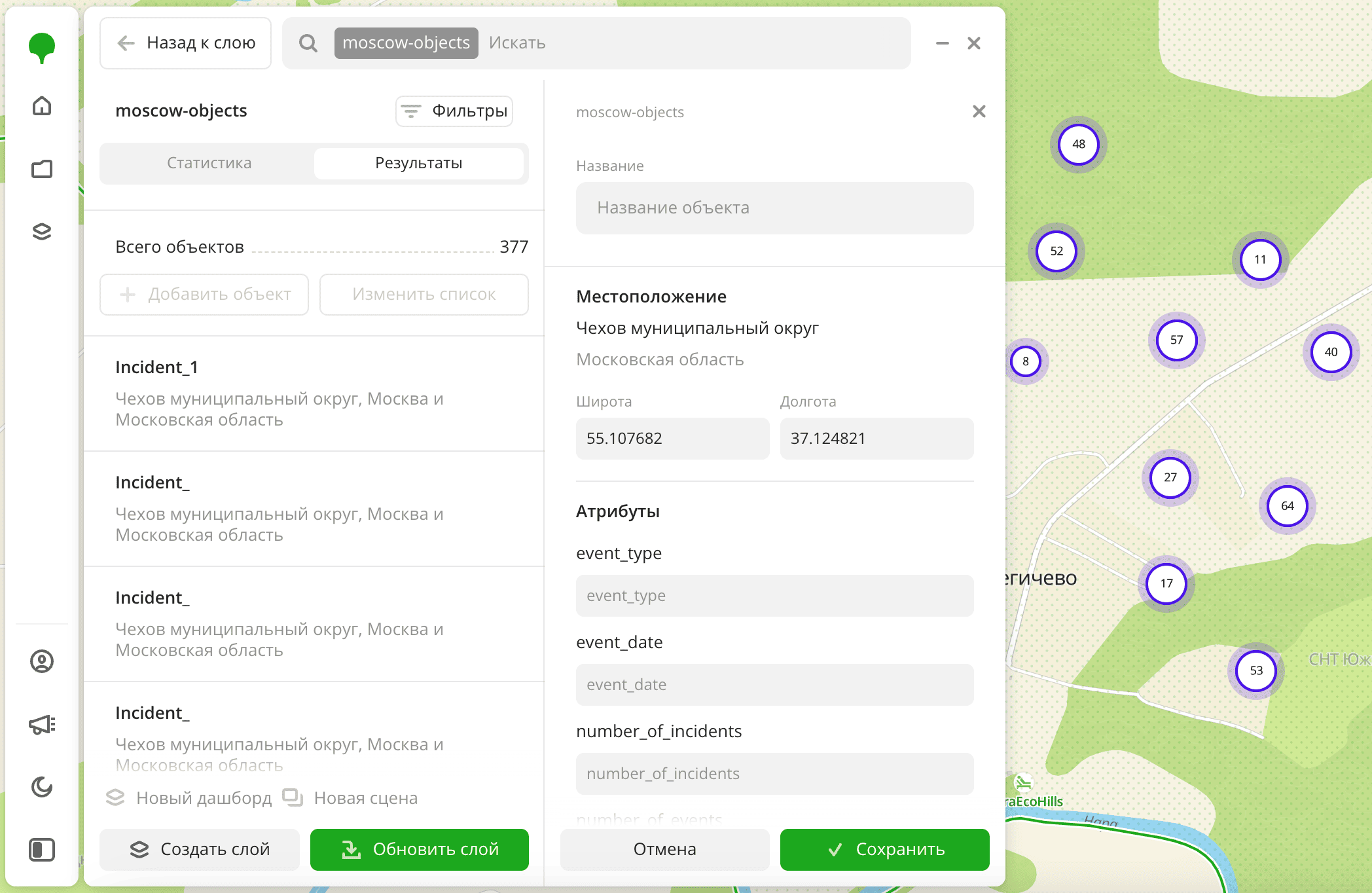Open the Layers panel icon in the sidebar

pyautogui.click(x=42, y=232)
